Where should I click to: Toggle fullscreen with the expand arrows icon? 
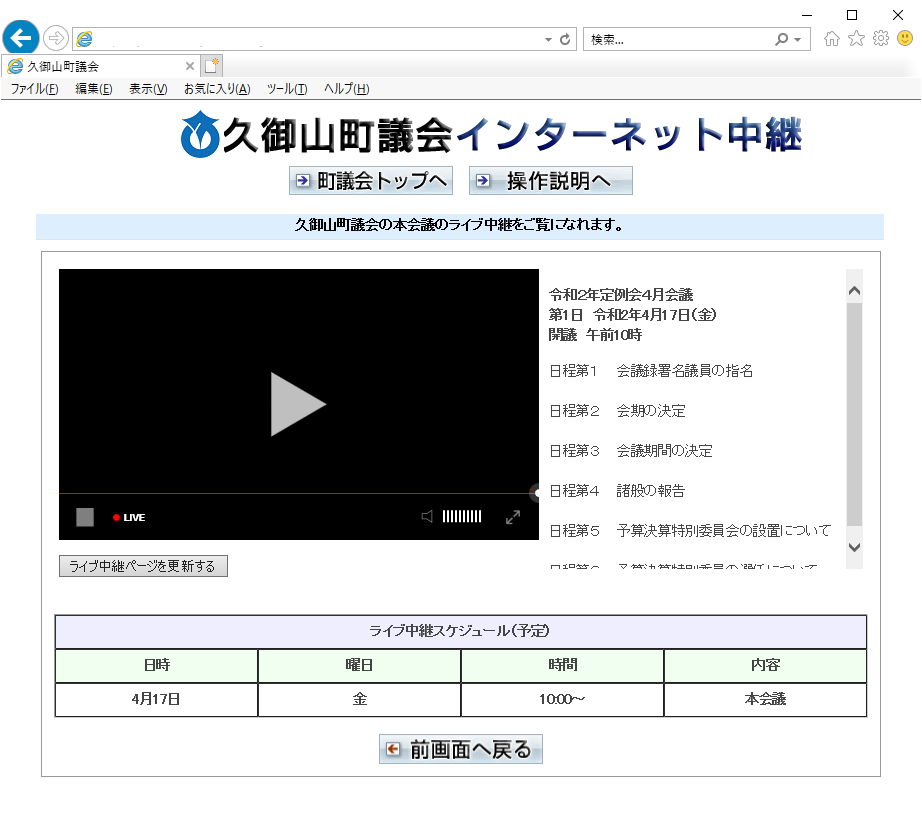pos(513,517)
